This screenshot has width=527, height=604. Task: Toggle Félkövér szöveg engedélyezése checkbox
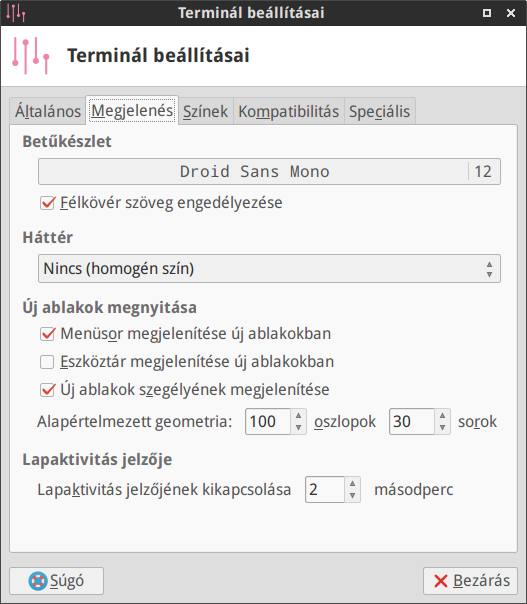coord(47,203)
